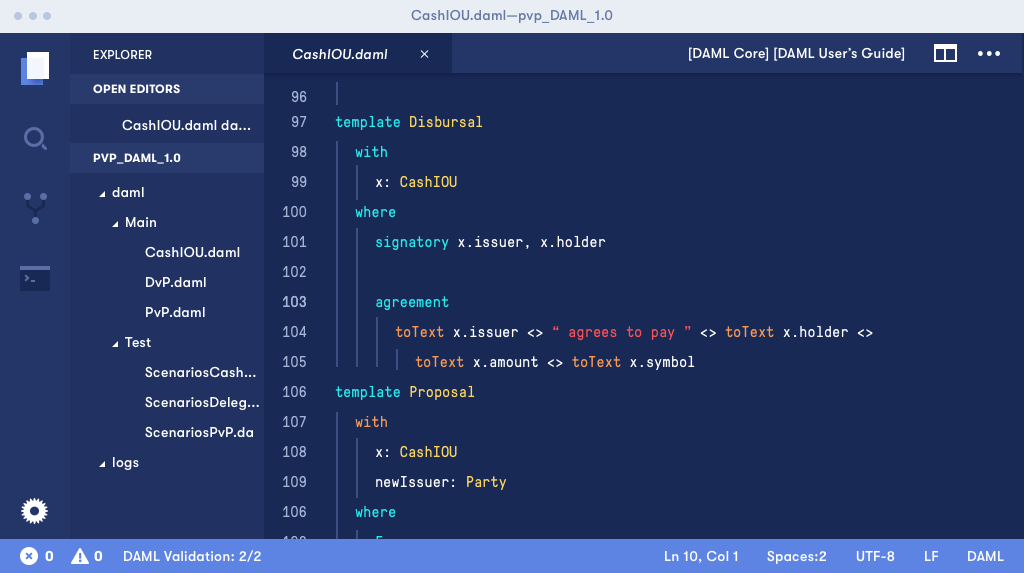Image resolution: width=1024 pixels, height=573 pixels.
Task: Close the CashIOU.daml editor tab
Action: [x=424, y=54]
